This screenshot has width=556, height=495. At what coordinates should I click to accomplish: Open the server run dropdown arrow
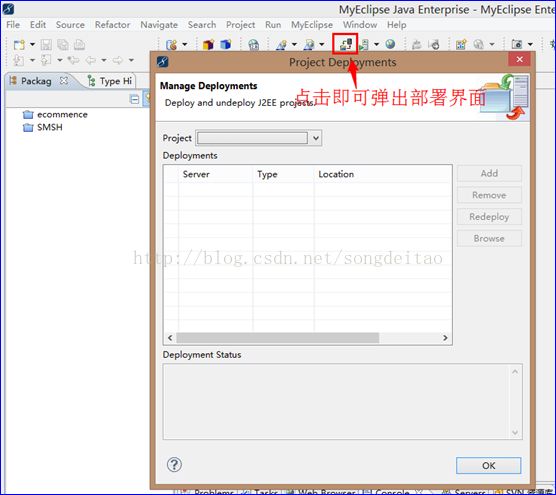pyautogui.click(x=376, y=45)
